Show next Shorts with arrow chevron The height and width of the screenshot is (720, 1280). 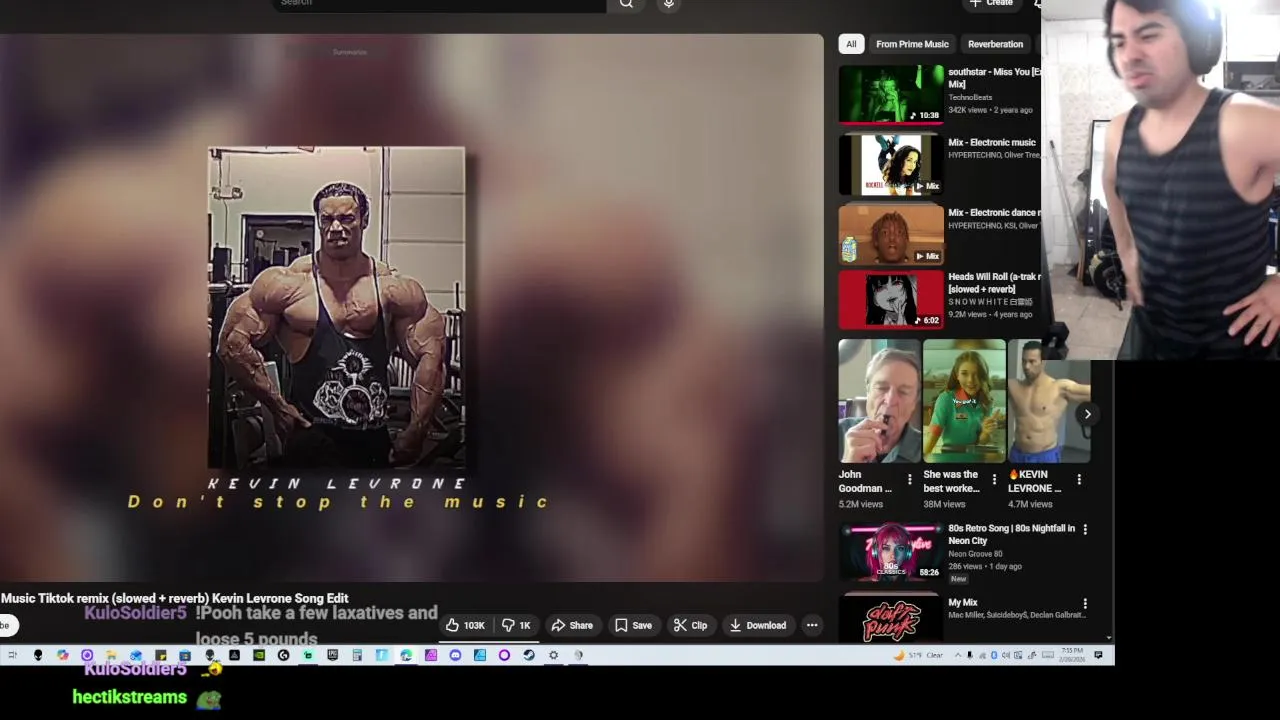[1087, 414]
